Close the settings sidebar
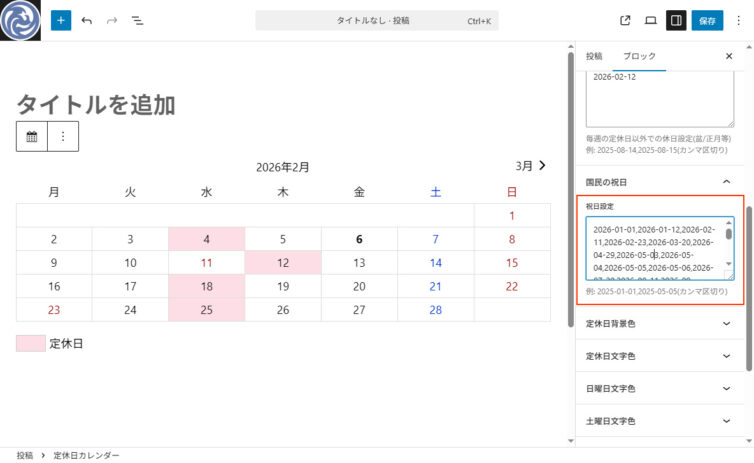754x463 pixels. click(x=728, y=56)
